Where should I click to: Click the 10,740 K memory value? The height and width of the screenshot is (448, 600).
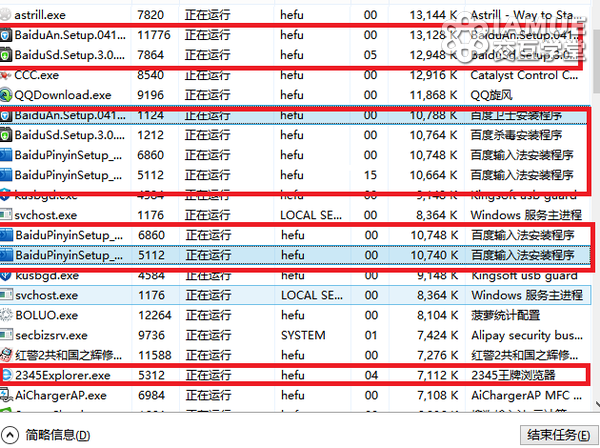(434, 255)
